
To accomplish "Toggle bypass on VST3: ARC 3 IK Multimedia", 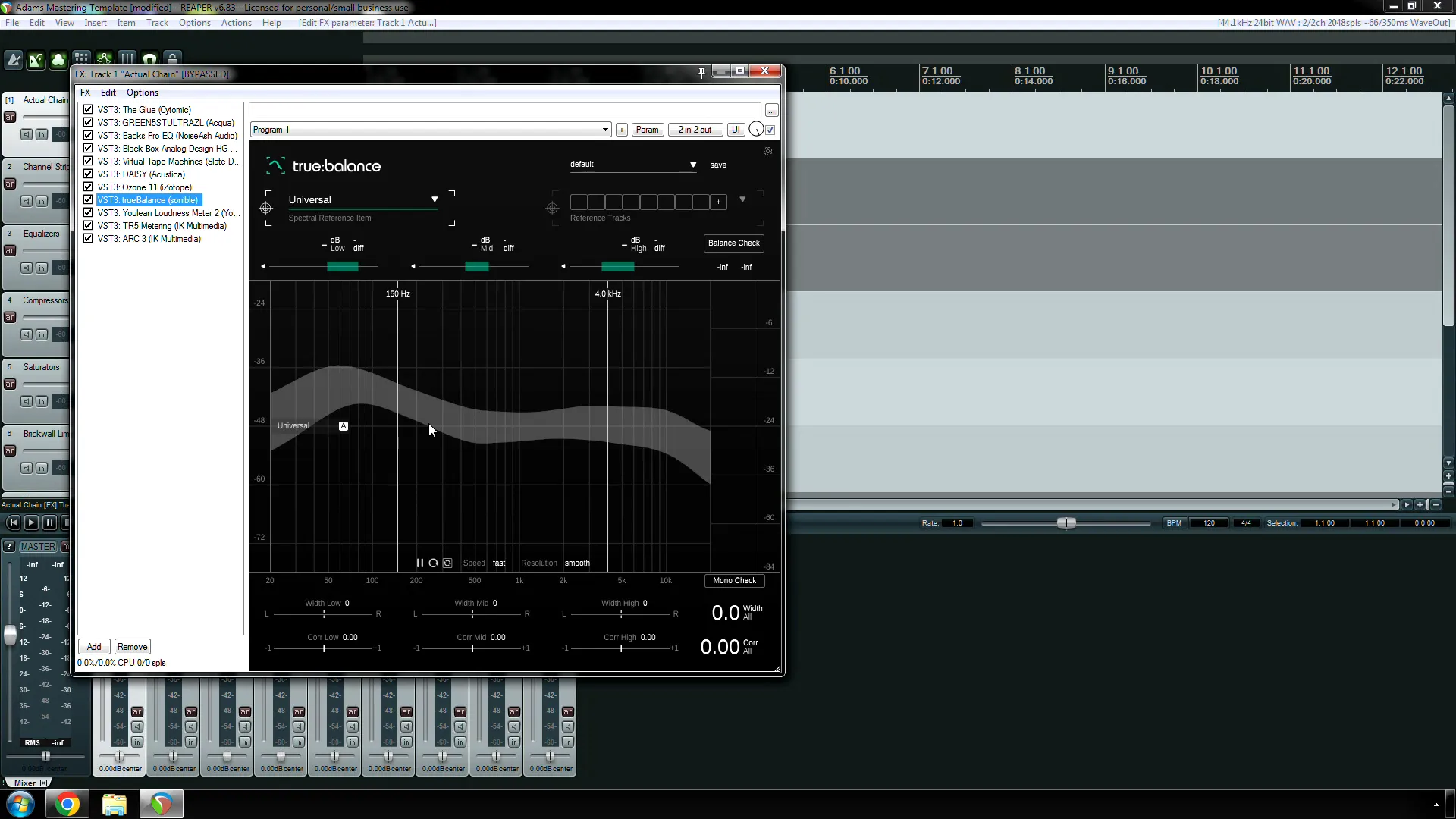I will (89, 239).
